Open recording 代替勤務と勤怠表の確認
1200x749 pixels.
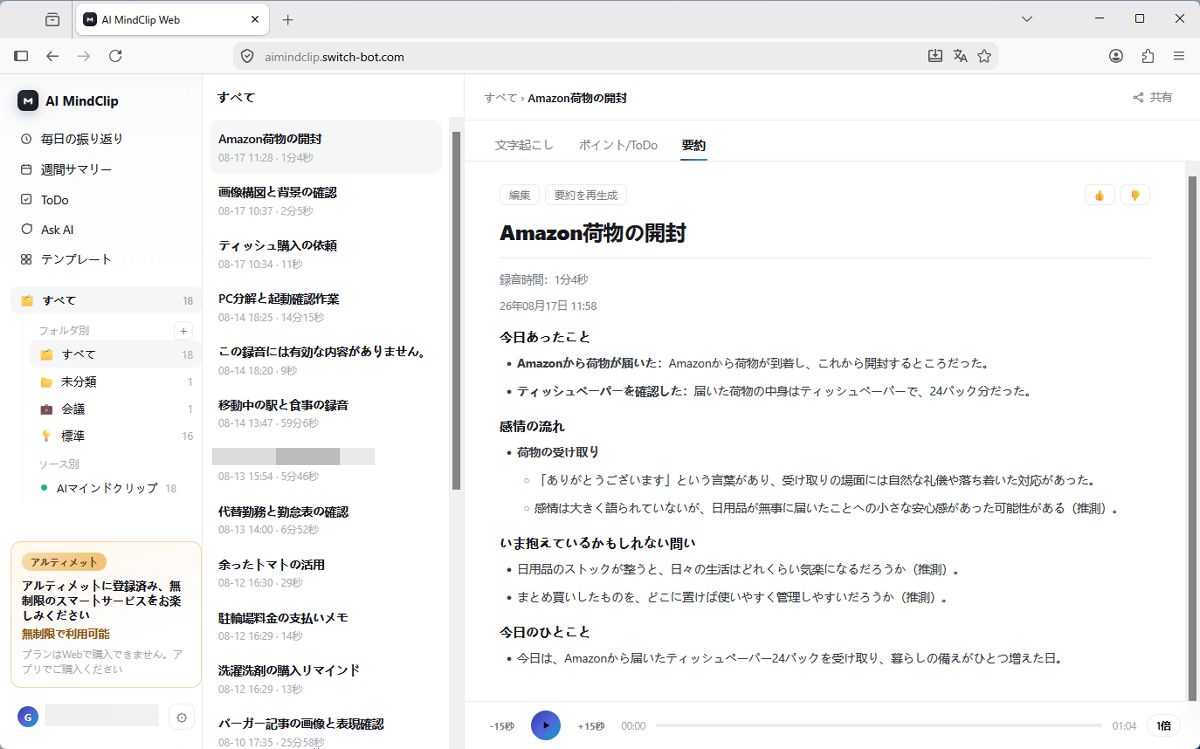326,519
